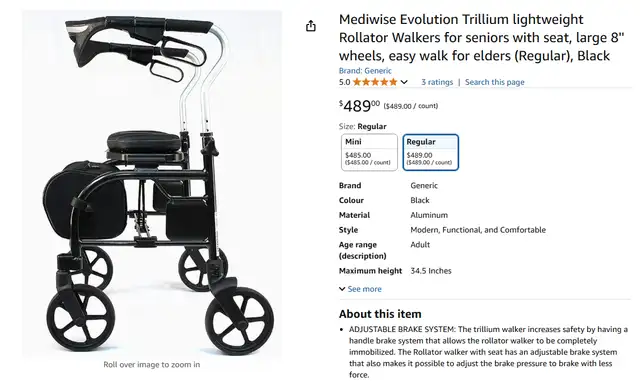Click the Regular price $489.00 label
The image size is (640, 381).
tap(419, 155)
